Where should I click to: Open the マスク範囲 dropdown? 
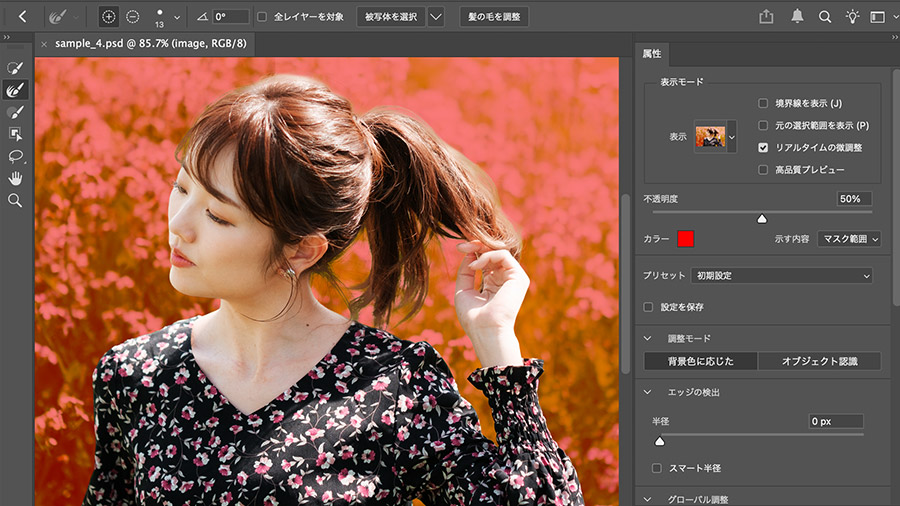pyautogui.click(x=849, y=239)
